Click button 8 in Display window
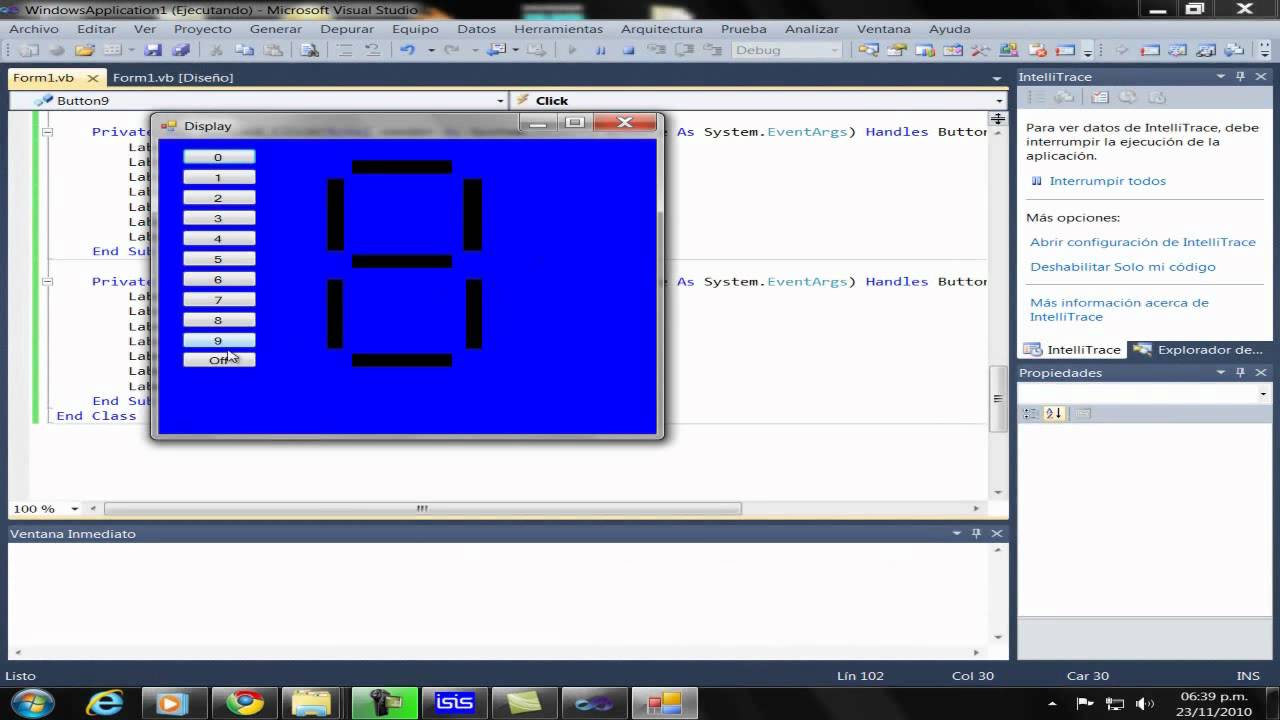The image size is (1280, 720). (x=219, y=320)
